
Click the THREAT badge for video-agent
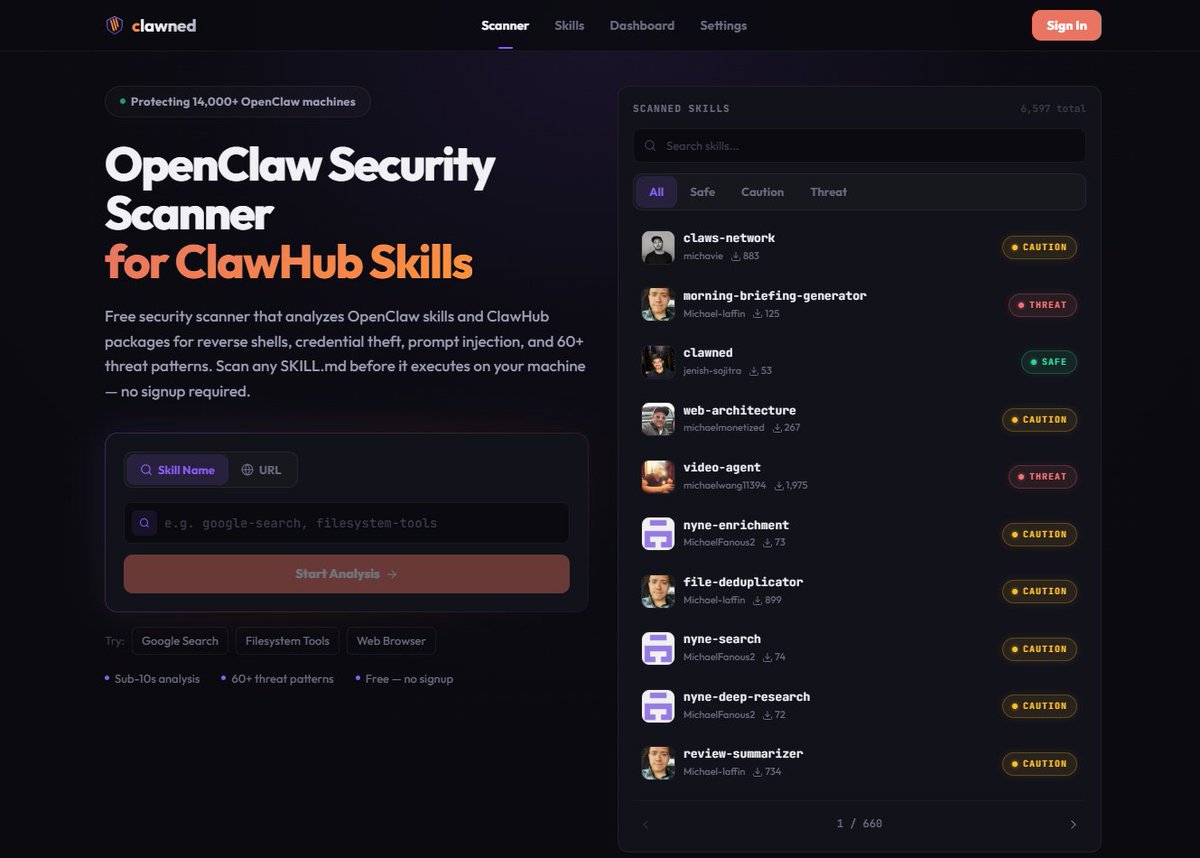click(x=1042, y=477)
